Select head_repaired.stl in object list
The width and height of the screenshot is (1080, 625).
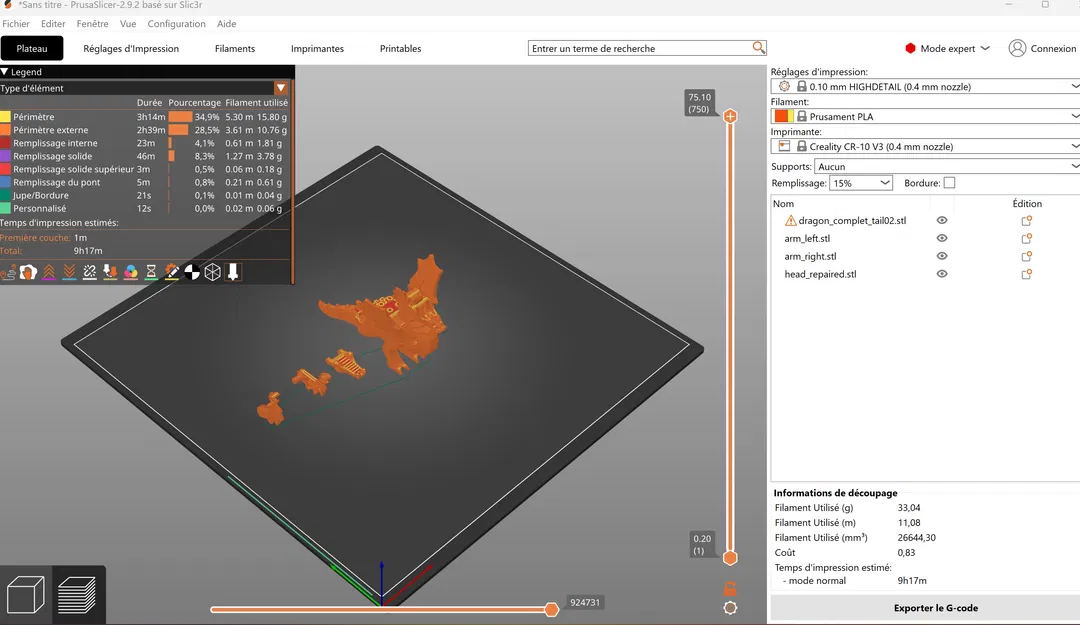point(820,274)
